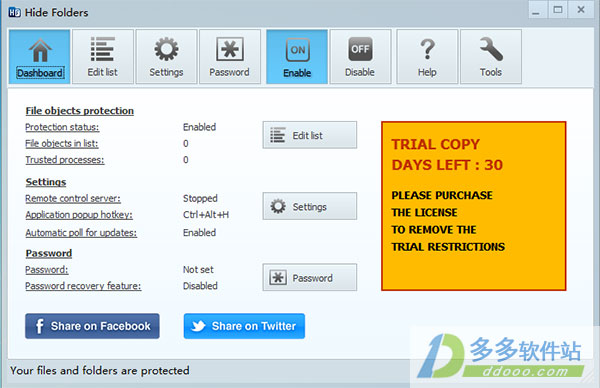Click the Ctrl+Alt+H hotkey value

(x=206, y=215)
